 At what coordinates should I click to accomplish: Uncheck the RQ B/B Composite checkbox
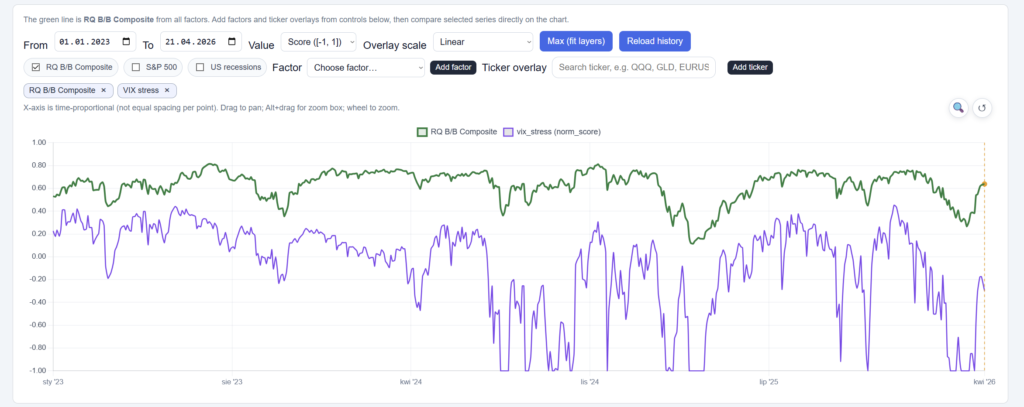[36, 67]
